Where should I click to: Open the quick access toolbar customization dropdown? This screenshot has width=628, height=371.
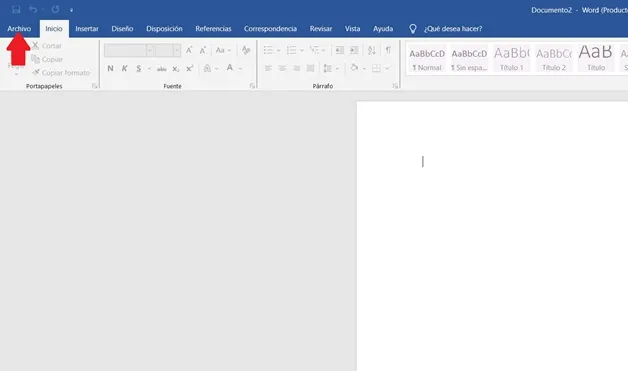tap(71, 10)
